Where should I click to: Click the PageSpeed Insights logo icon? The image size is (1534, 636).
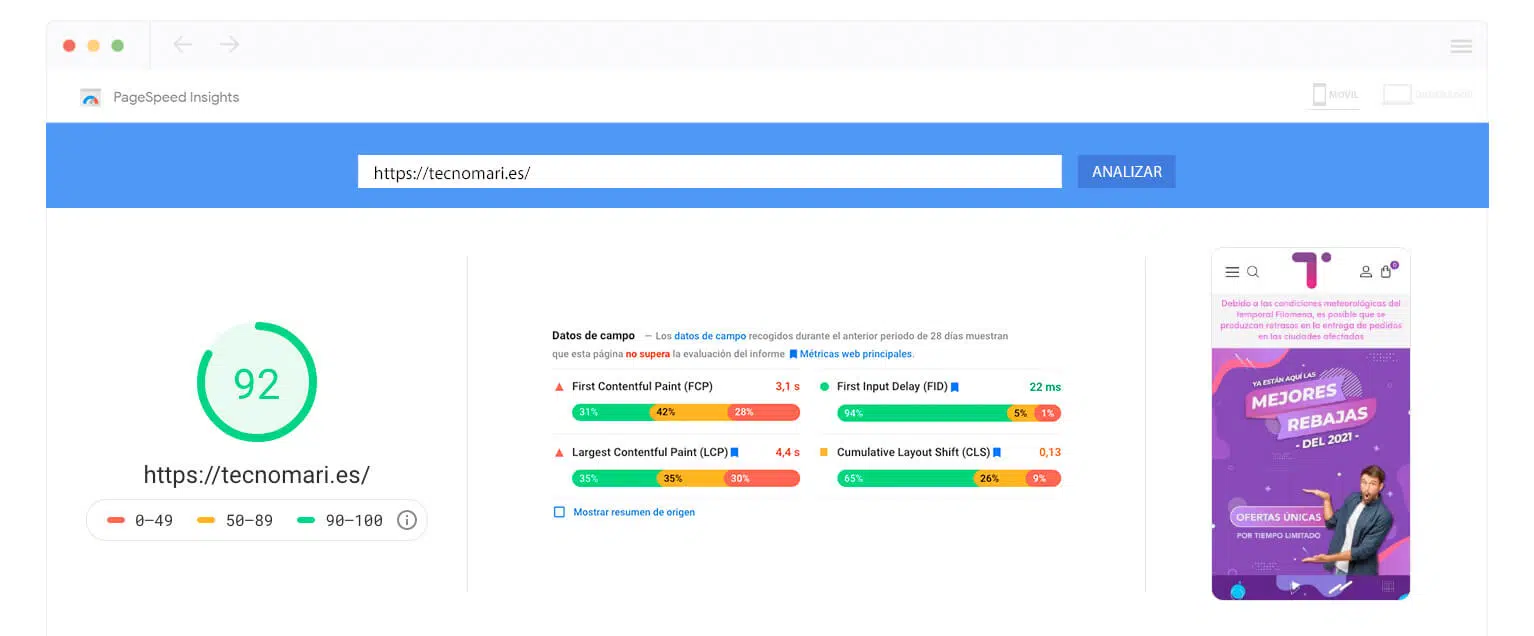[x=91, y=97]
